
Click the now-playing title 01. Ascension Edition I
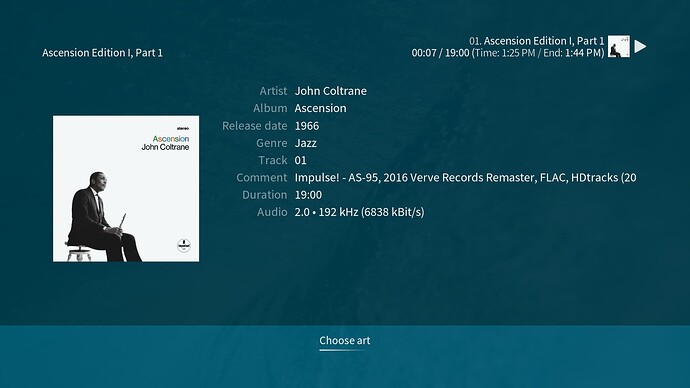(536, 41)
